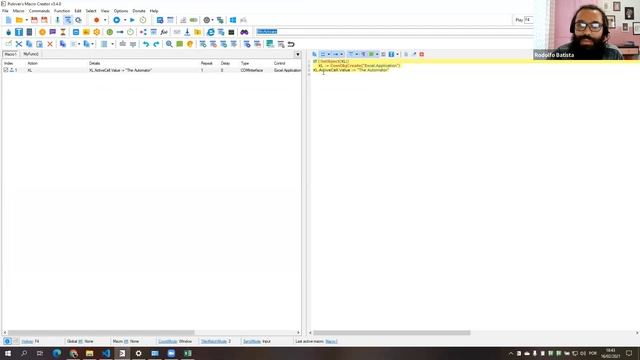This screenshot has height=360, width=640.
Task: Click the TitleMatchMode link in status bar
Action: tap(214, 341)
